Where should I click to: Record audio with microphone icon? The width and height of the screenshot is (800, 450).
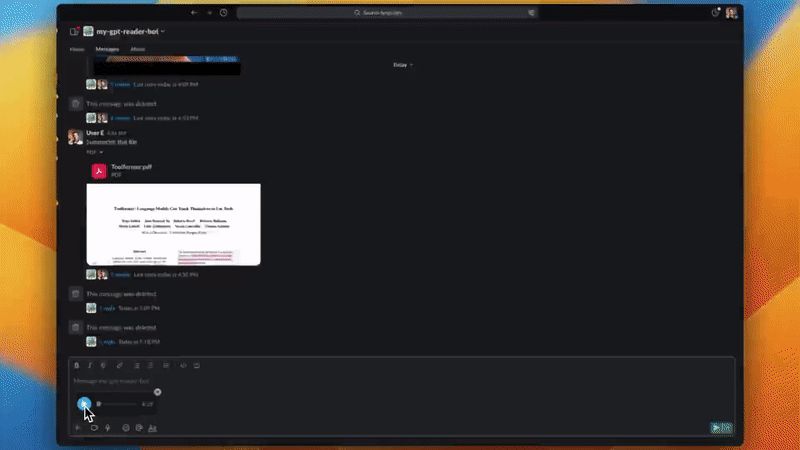pos(108,427)
